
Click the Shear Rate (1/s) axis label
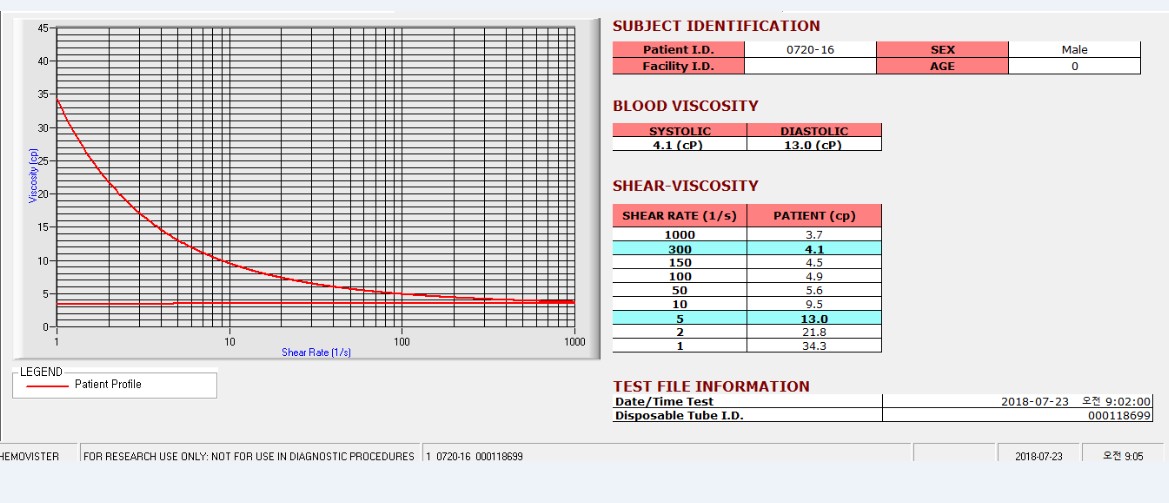click(x=316, y=352)
